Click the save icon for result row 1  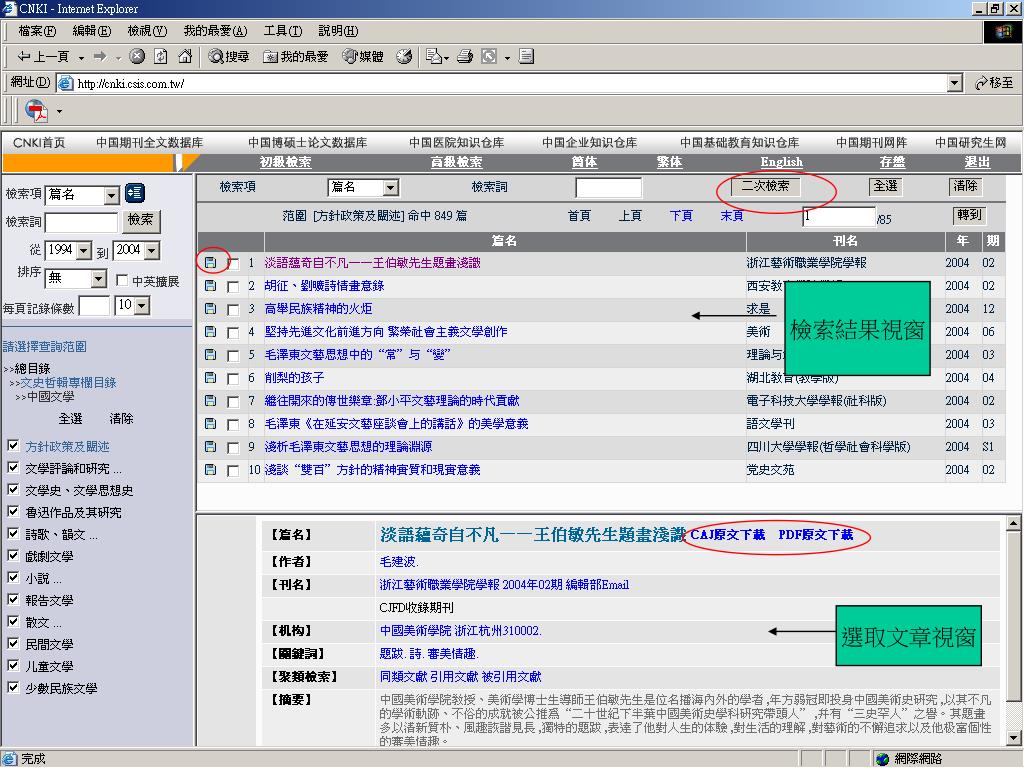[x=210, y=263]
